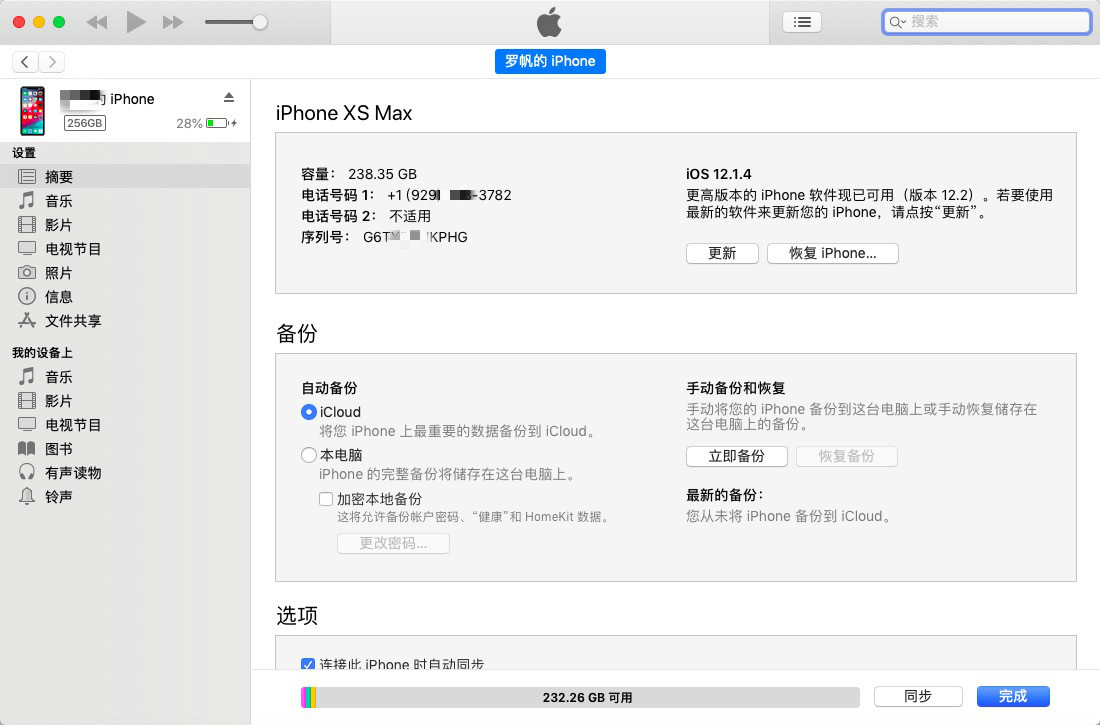
Task: Click the 容量 238.35 GB text
Action: [x=358, y=174]
